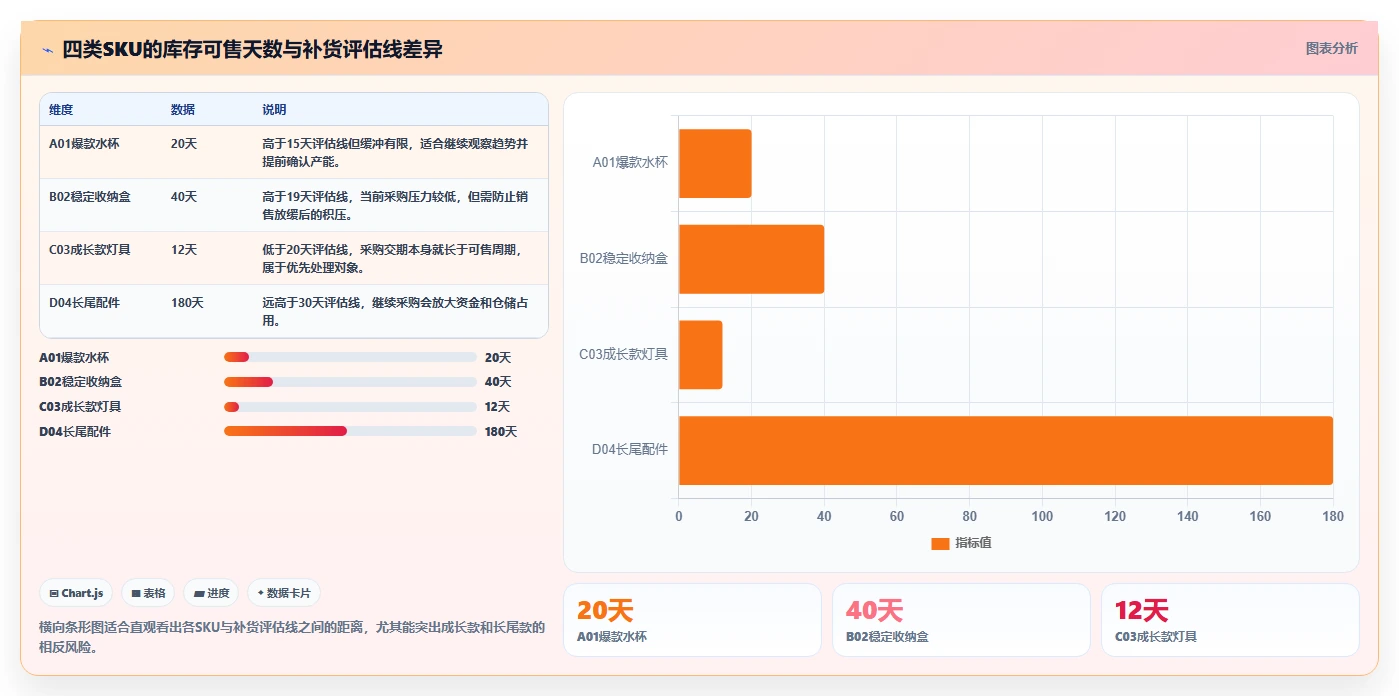Click the C03成长款灯具 progress bar
Image resolution: width=1399 pixels, height=696 pixels.
(350, 407)
